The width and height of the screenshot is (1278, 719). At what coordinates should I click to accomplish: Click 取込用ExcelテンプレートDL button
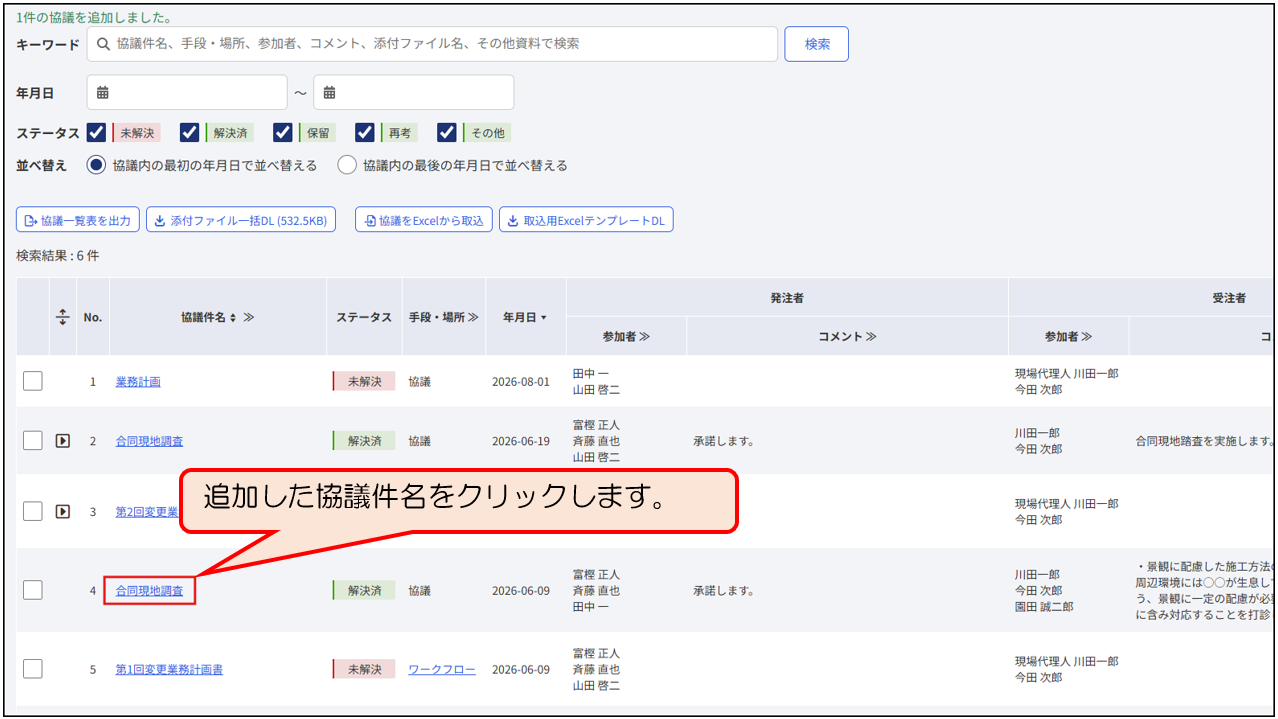click(x=586, y=220)
